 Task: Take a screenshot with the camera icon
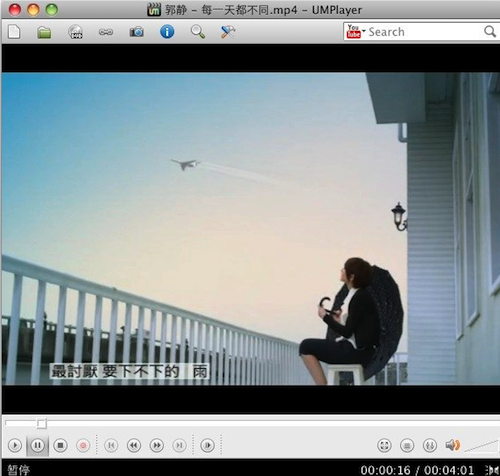tap(136, 32)
